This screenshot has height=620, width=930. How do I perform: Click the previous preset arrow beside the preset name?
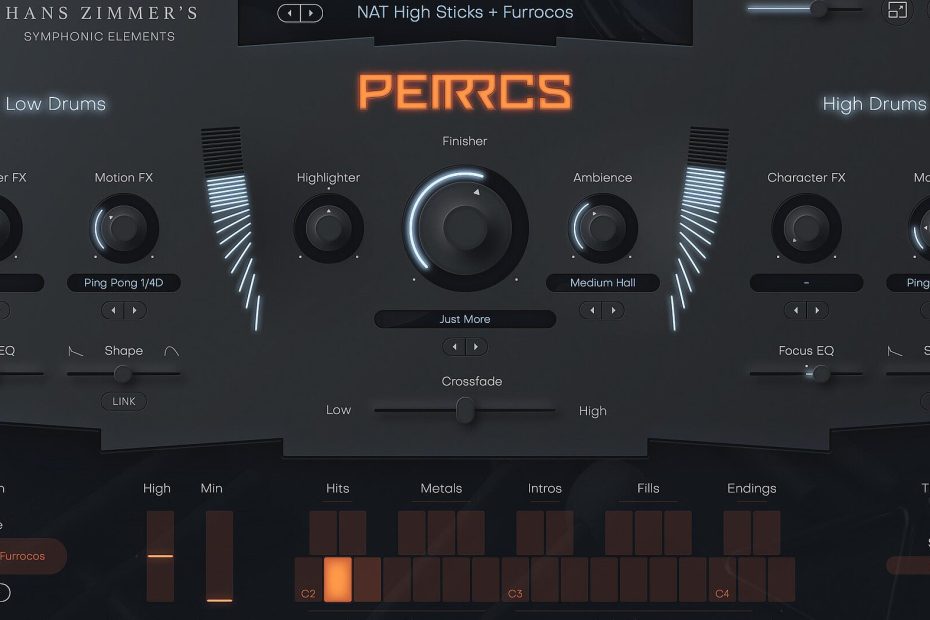(x=289, y=13)
